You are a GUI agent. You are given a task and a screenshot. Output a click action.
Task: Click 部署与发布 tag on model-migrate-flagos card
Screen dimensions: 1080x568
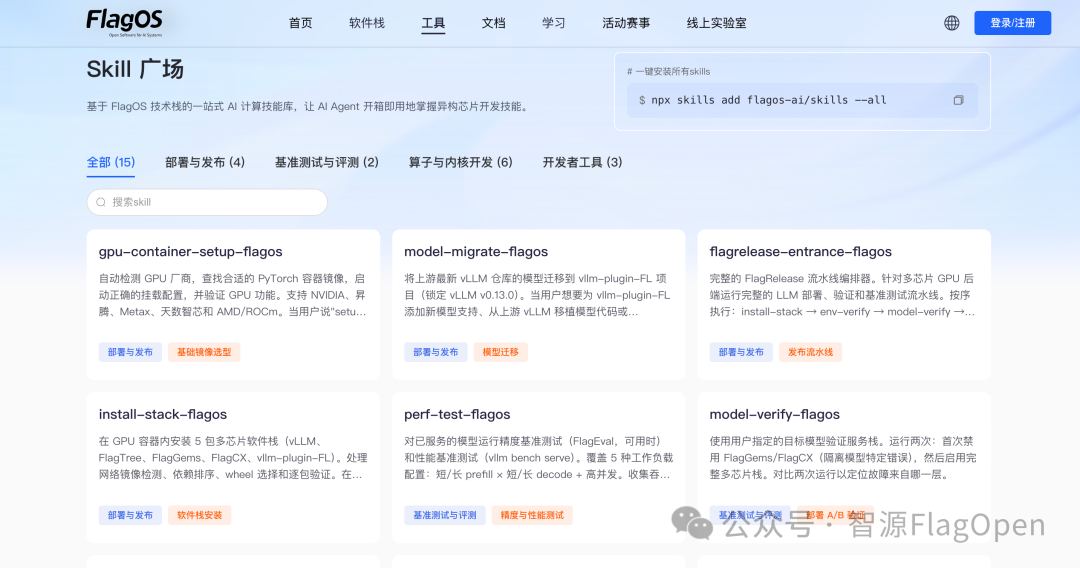[x=435, y=352]
